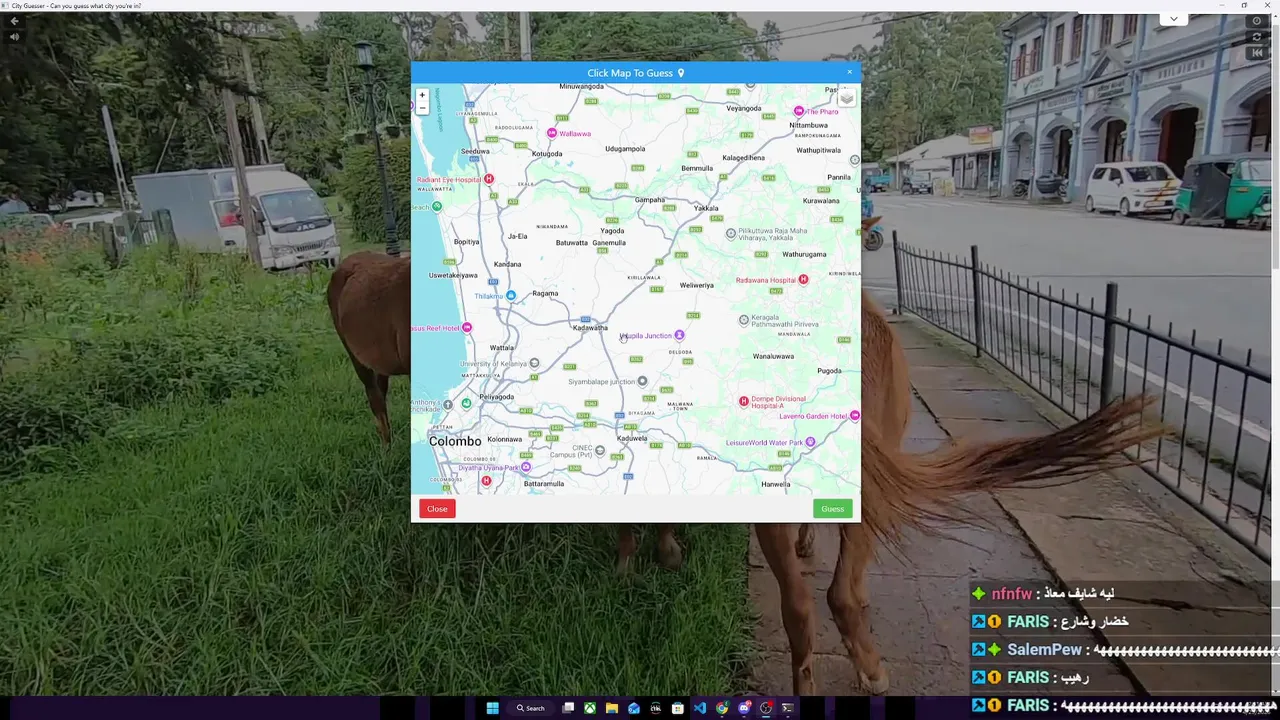Open Task View in taskbar
Viewport: 1280px width, 720px height.
[x=568, y=708]
